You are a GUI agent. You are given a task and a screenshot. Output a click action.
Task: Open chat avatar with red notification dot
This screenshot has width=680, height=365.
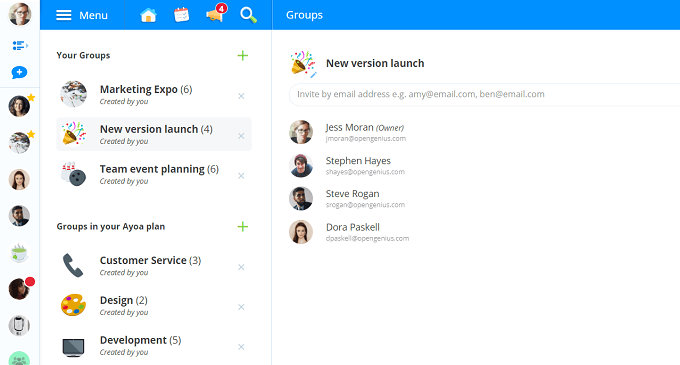click(x=20, y=289)
